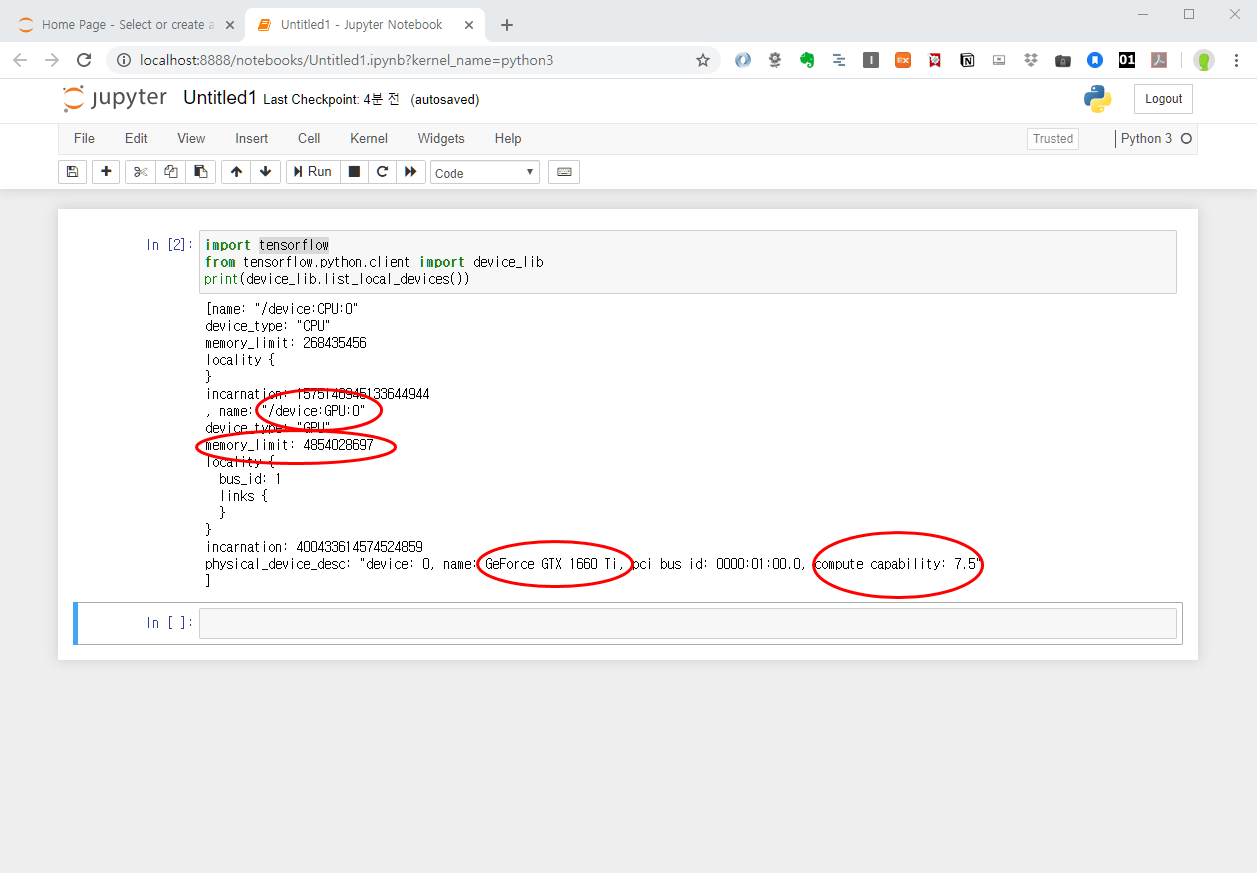Open the blue bookmark extension icon

click(x=1095, y=60)
